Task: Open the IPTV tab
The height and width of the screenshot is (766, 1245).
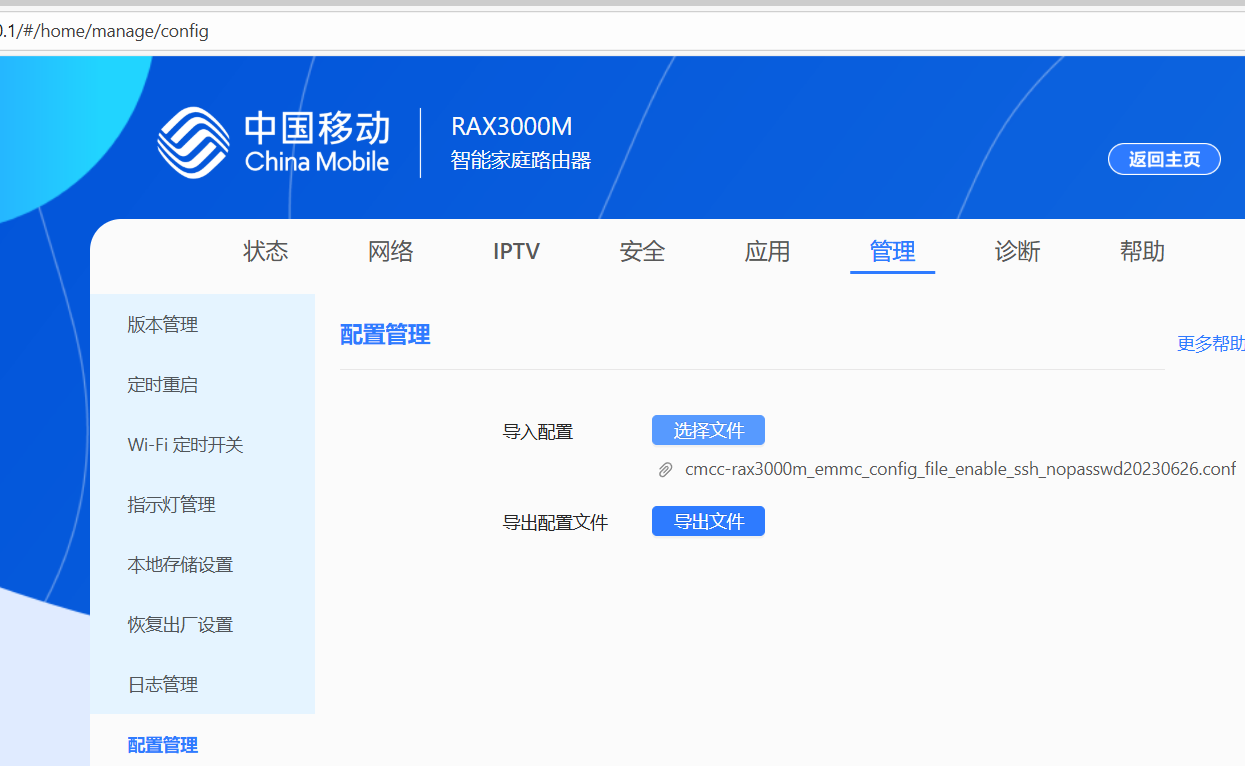Action: point(516,251)
